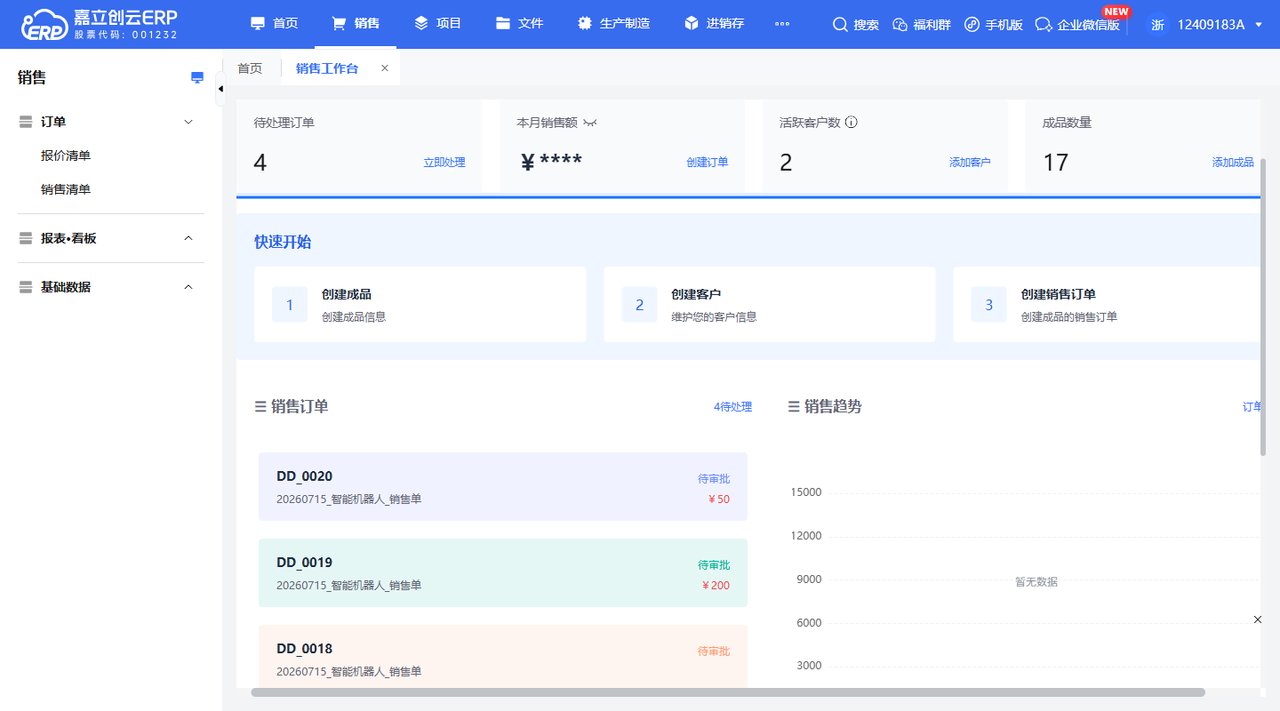The image size is (1280, 711).
Task: Expand the 报表•看板 sidebar group
Action: tap(188, 238)
